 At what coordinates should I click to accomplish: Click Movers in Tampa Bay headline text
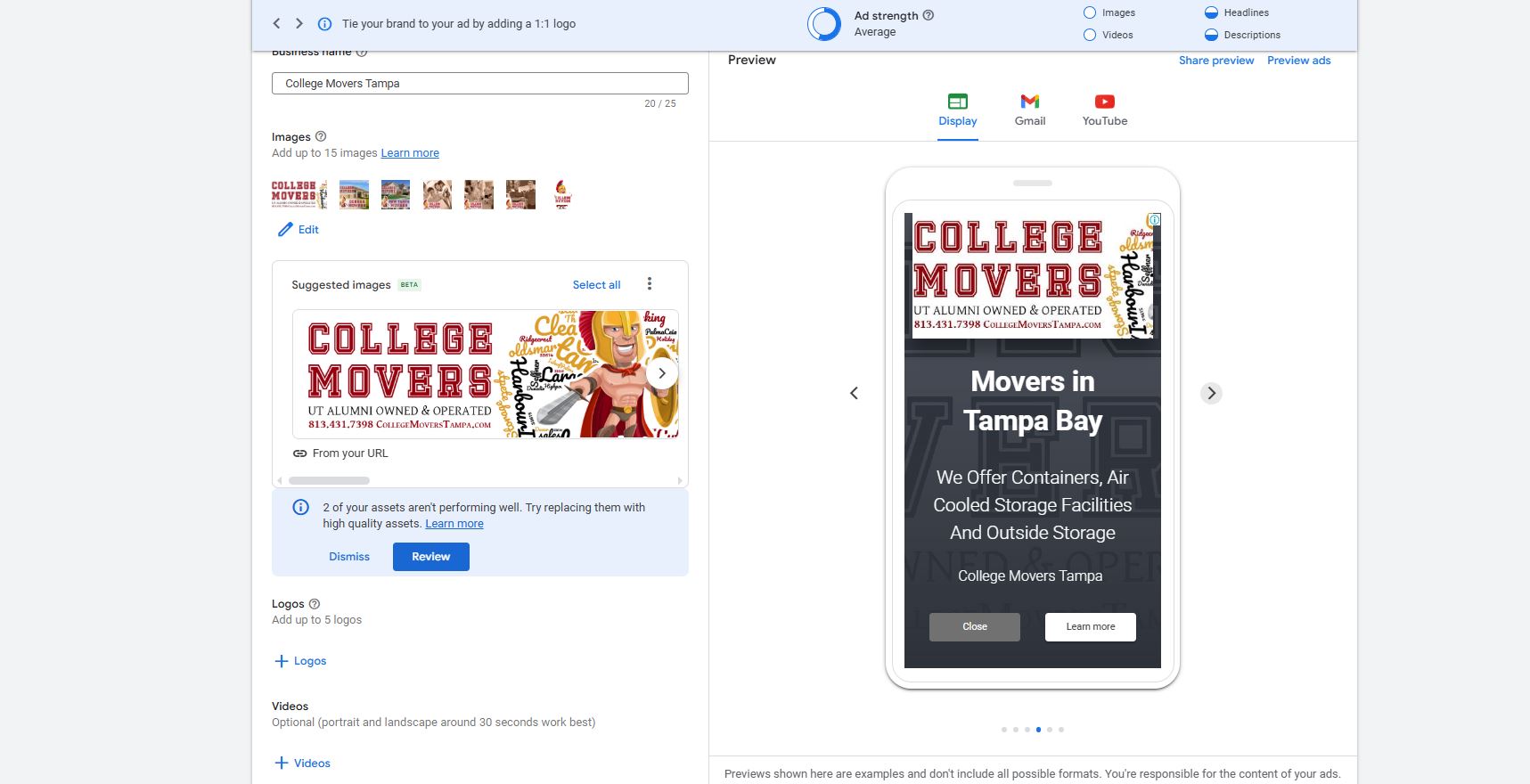[1033, 401]
